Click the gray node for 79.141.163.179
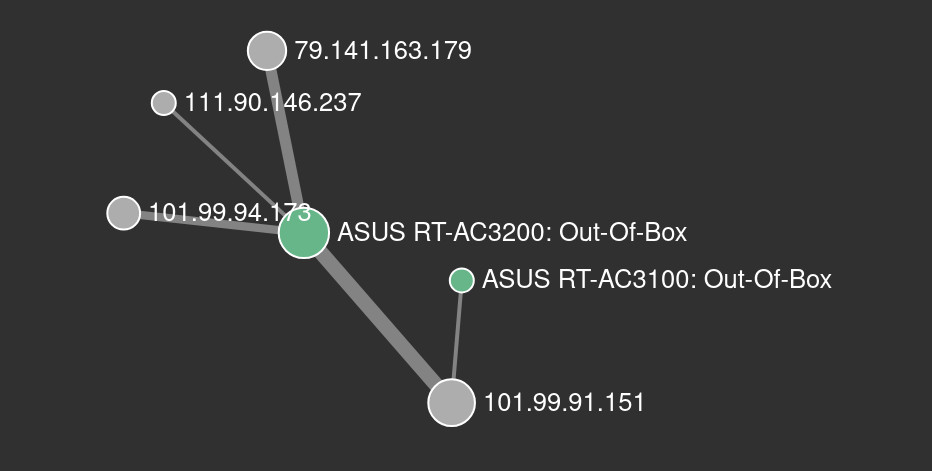The height and width of the screenshot is (471, 932). [x=267, y=51]
